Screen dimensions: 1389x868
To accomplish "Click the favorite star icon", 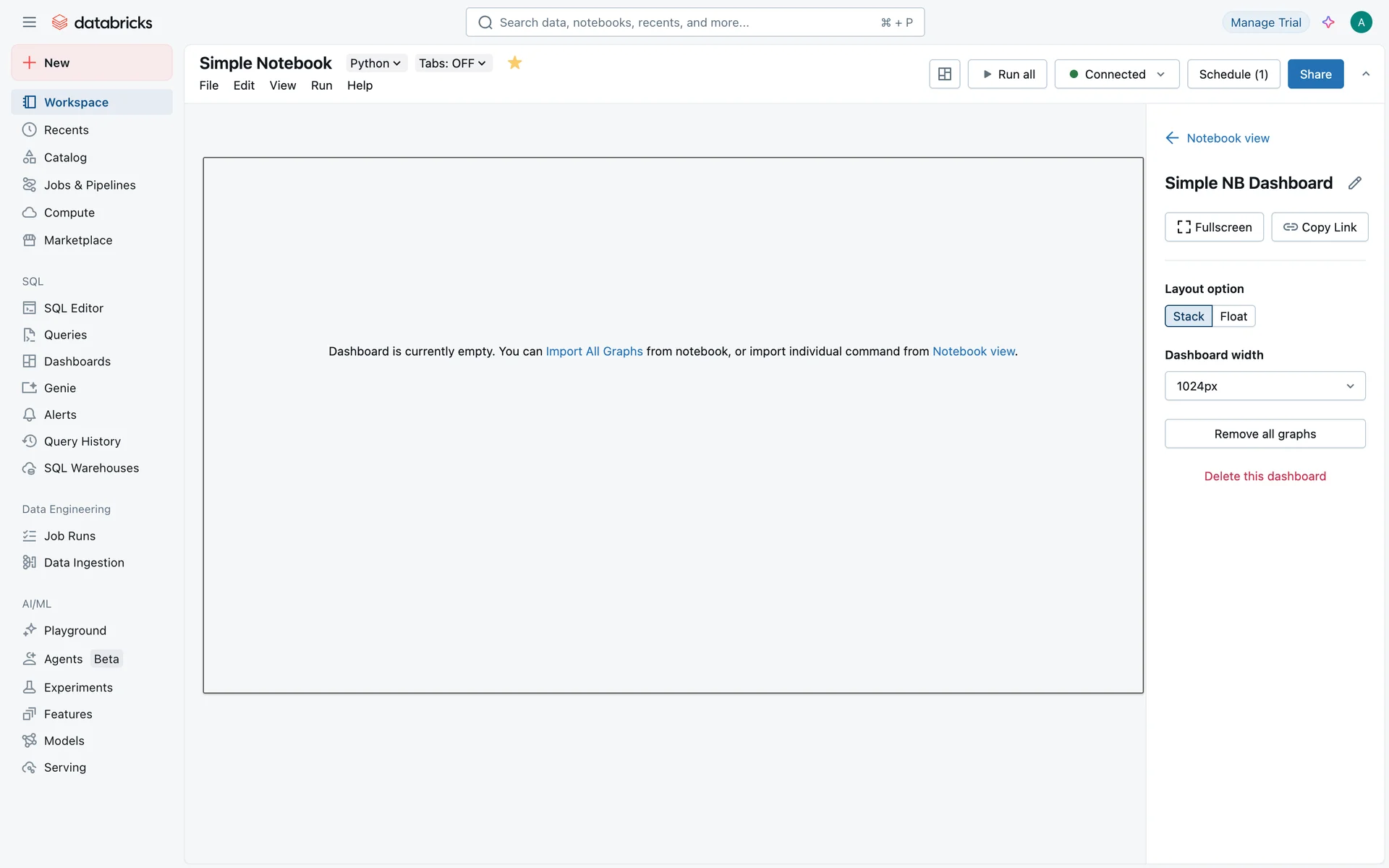I will (x=514, y=63).
